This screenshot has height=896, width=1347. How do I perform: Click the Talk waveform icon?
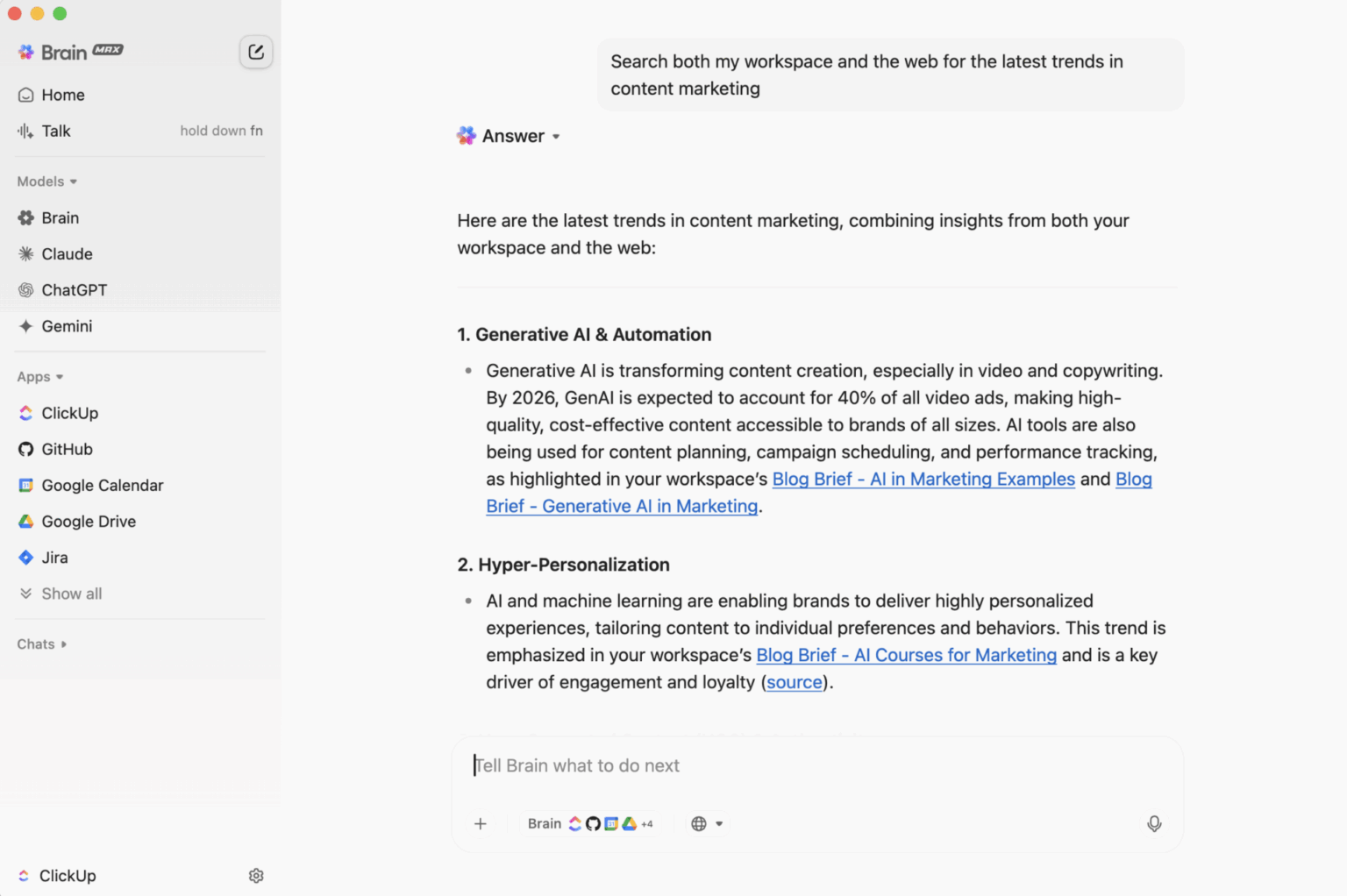coord(25,131)
